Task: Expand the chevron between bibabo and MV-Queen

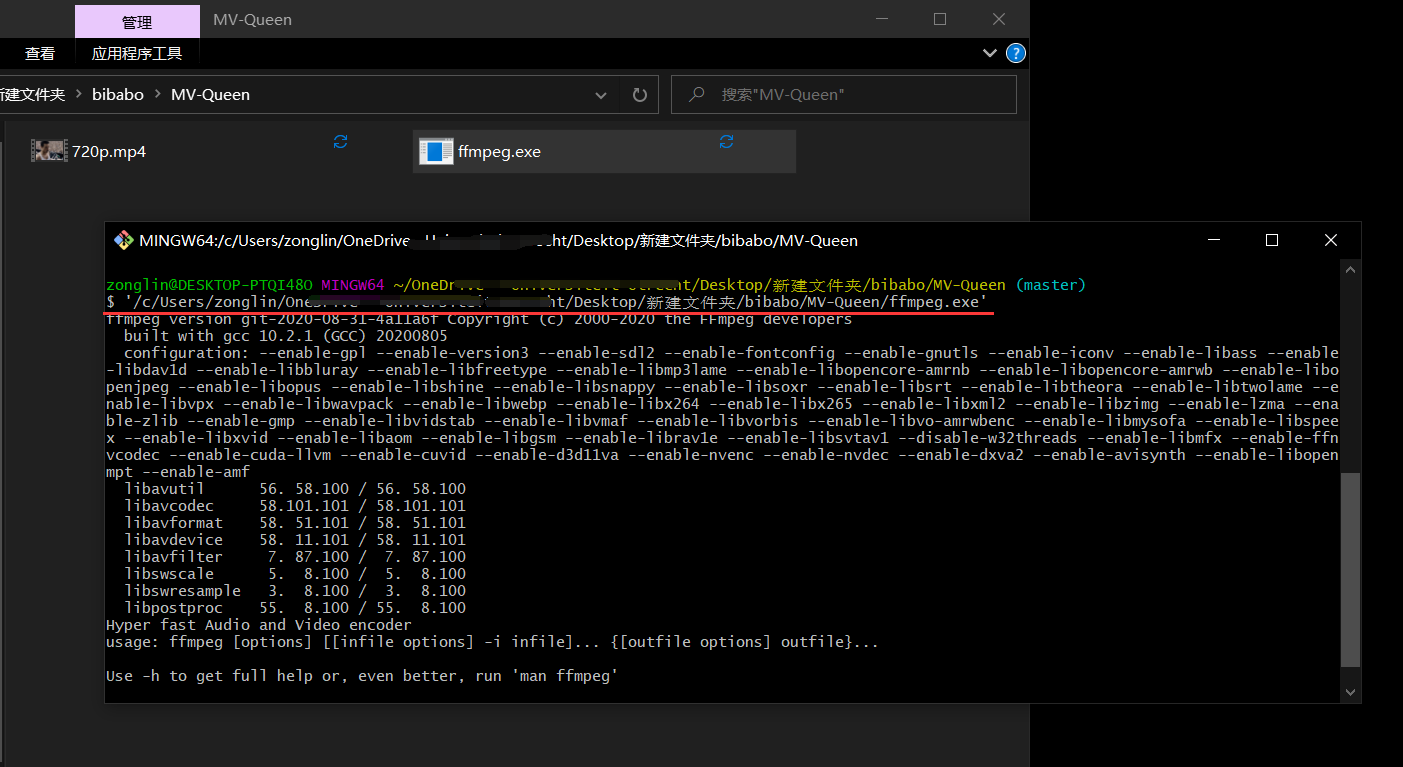Action: pyautogui.click(x=158, y=94)
